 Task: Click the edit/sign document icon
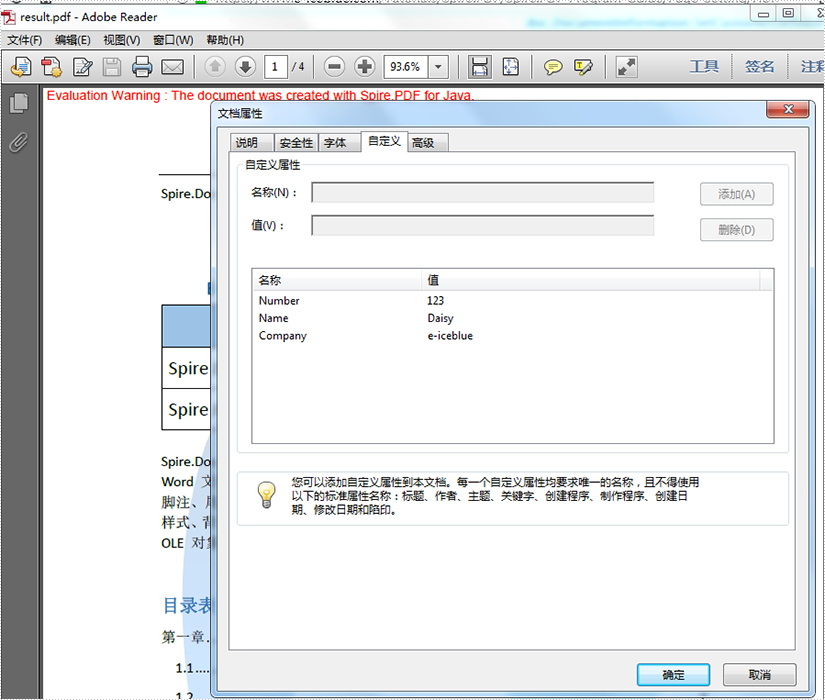click(x=83, y=67)
